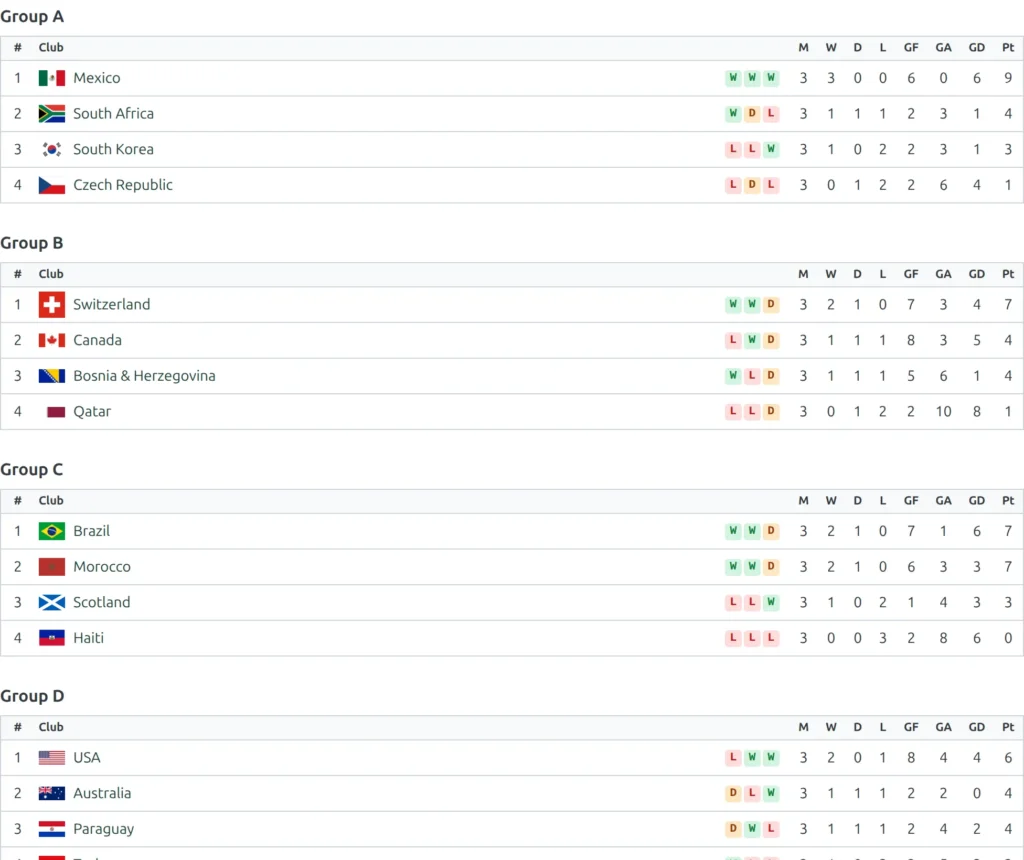1024x860 pixels.
Task: Open the Switzerland team link
Action: pyautogui.click(x=112, y=305)
